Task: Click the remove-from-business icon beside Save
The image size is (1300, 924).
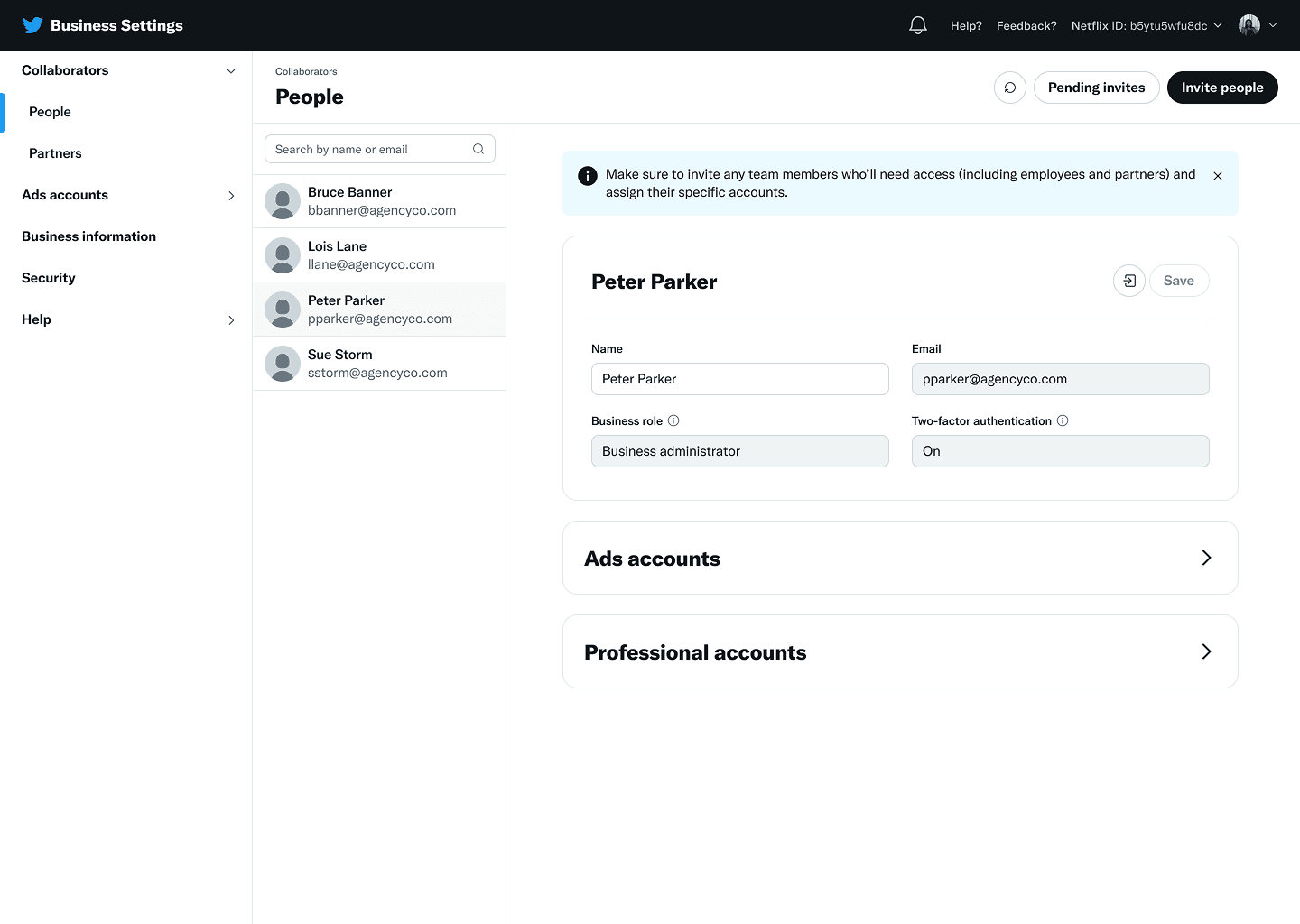Action: click(x=1128, y=281)
